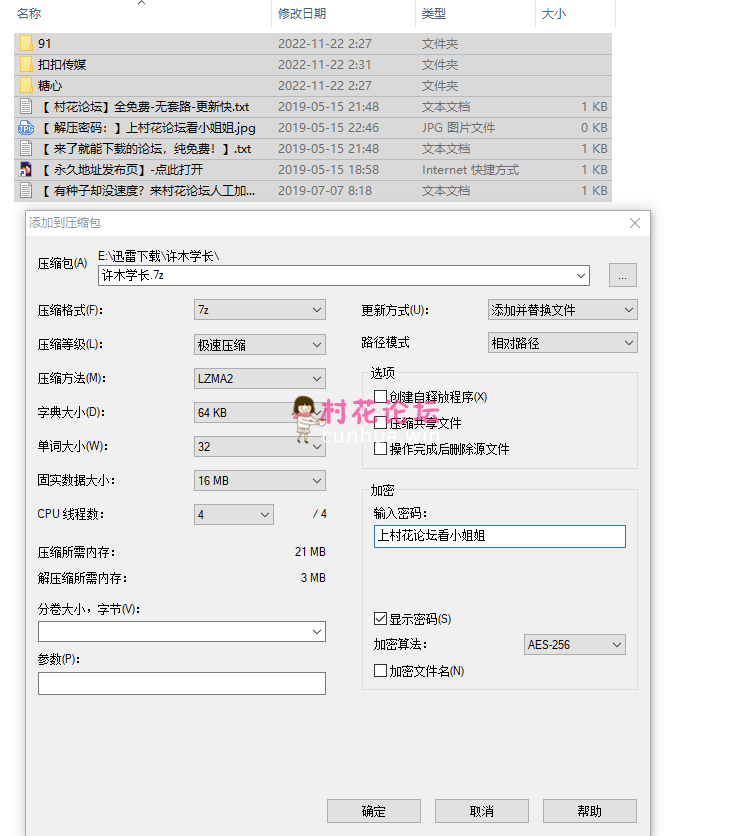Open the 加密算法 AES-256 dropdown

575,645
